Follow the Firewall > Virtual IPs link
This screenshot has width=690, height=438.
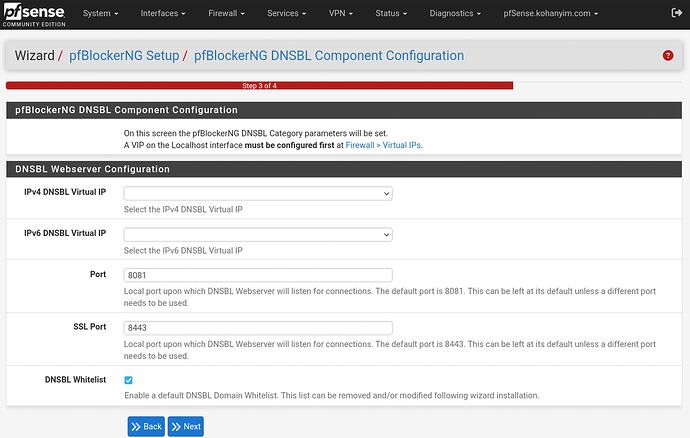point(383,145)
